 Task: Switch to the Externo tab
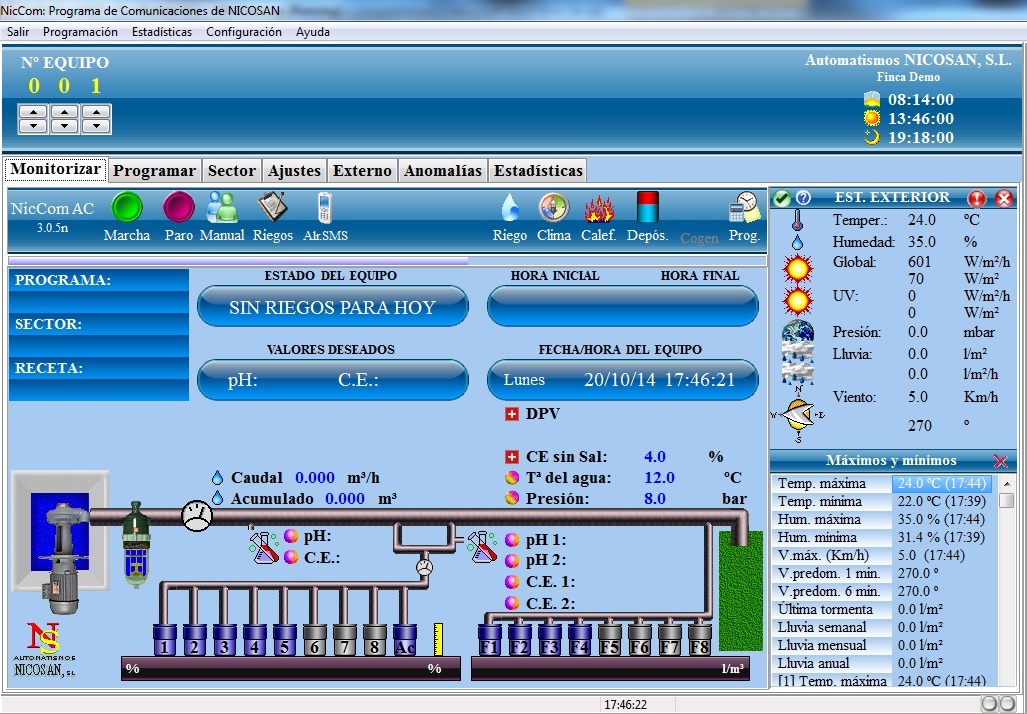(x=362, y=171)
